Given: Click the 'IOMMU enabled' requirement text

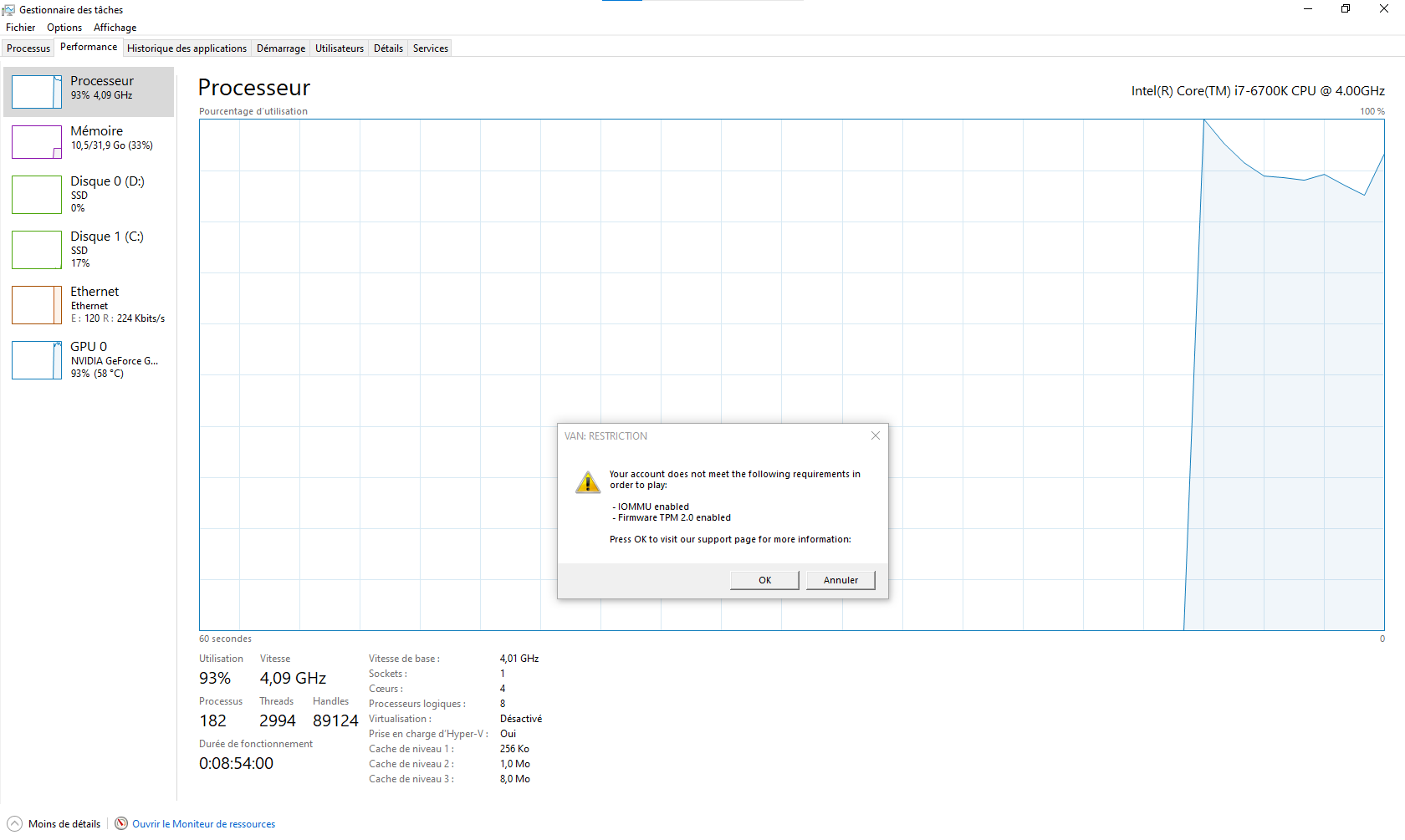Looking at the screenshot, I should tap(653, 507).
